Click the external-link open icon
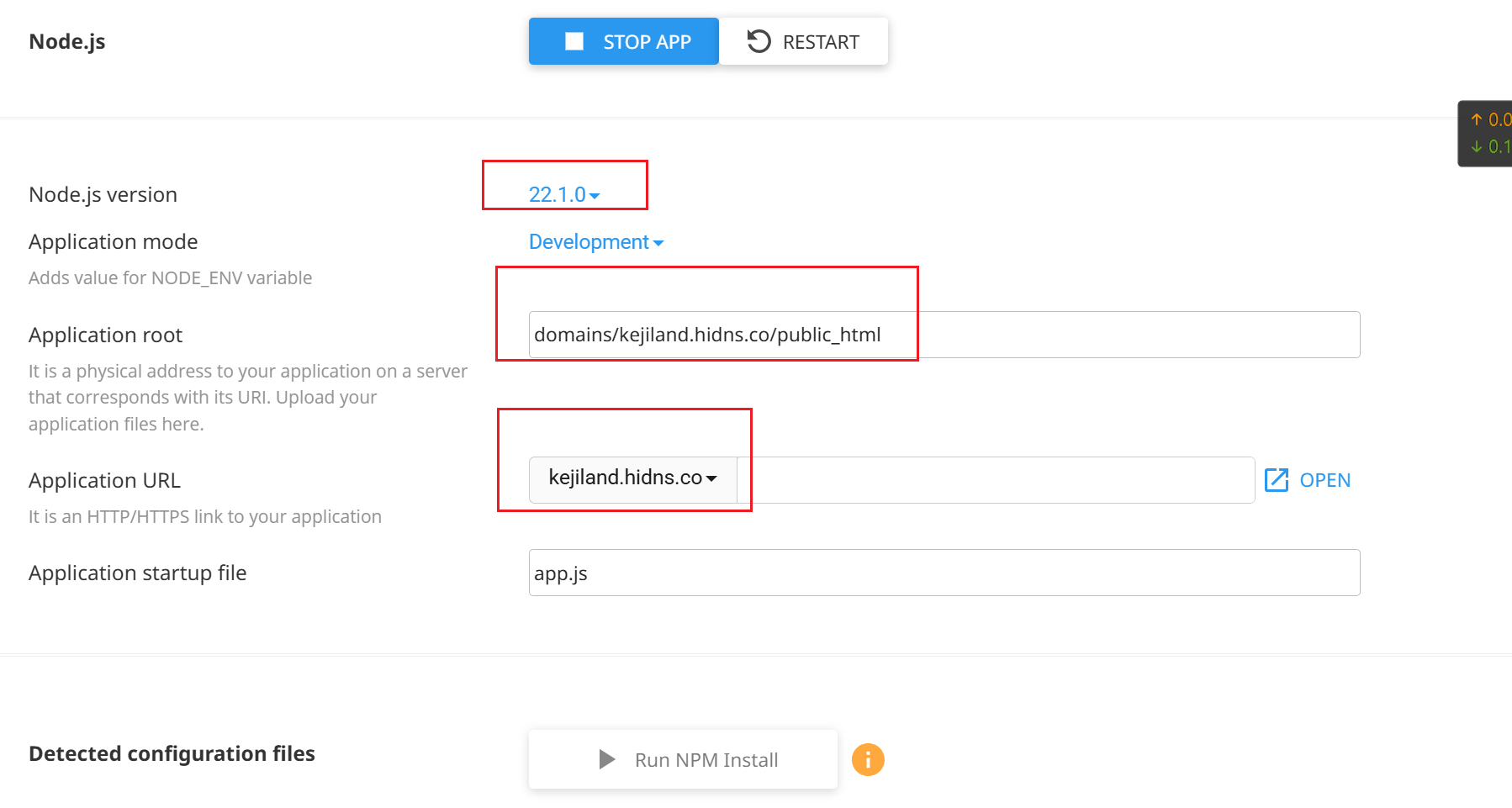The image size is (1512, 808). tap(1277, 480)
